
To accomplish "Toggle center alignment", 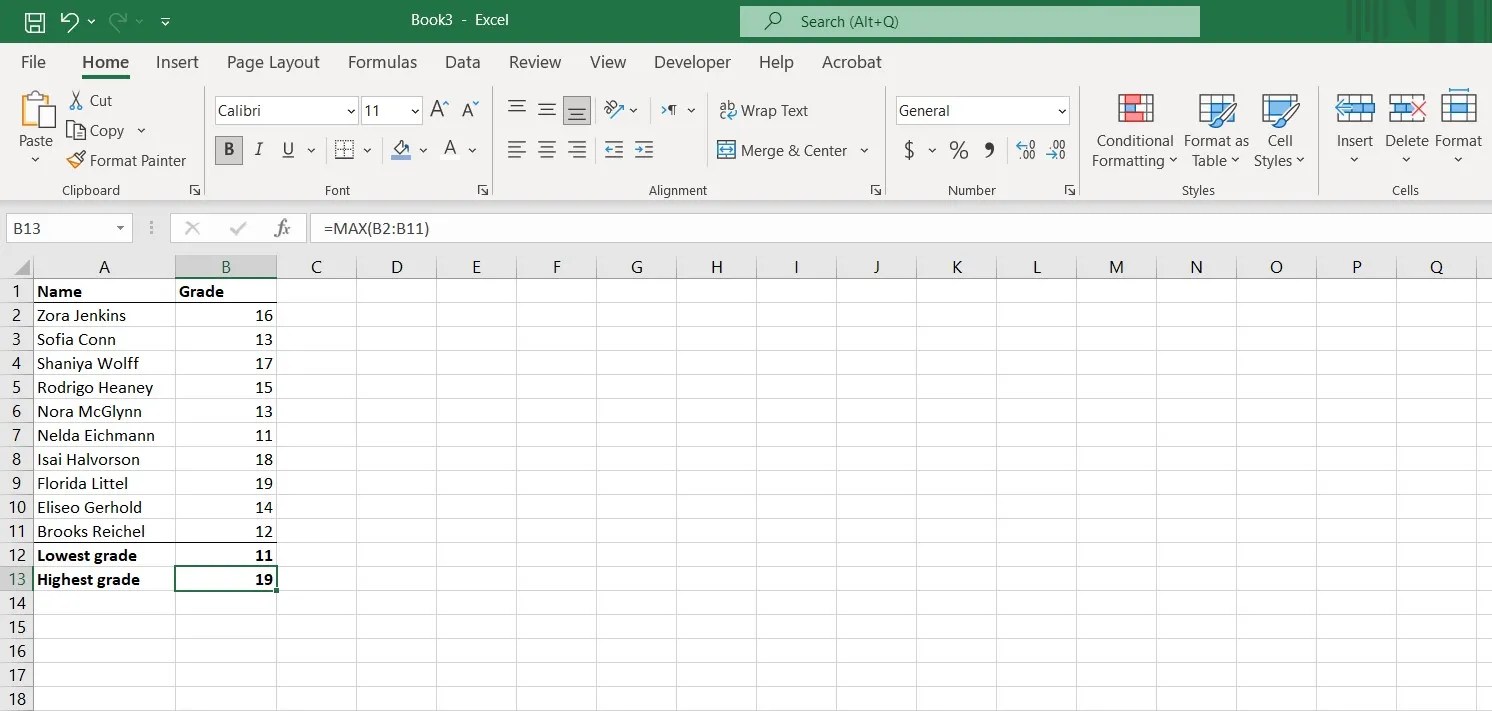I will point(546,150).
